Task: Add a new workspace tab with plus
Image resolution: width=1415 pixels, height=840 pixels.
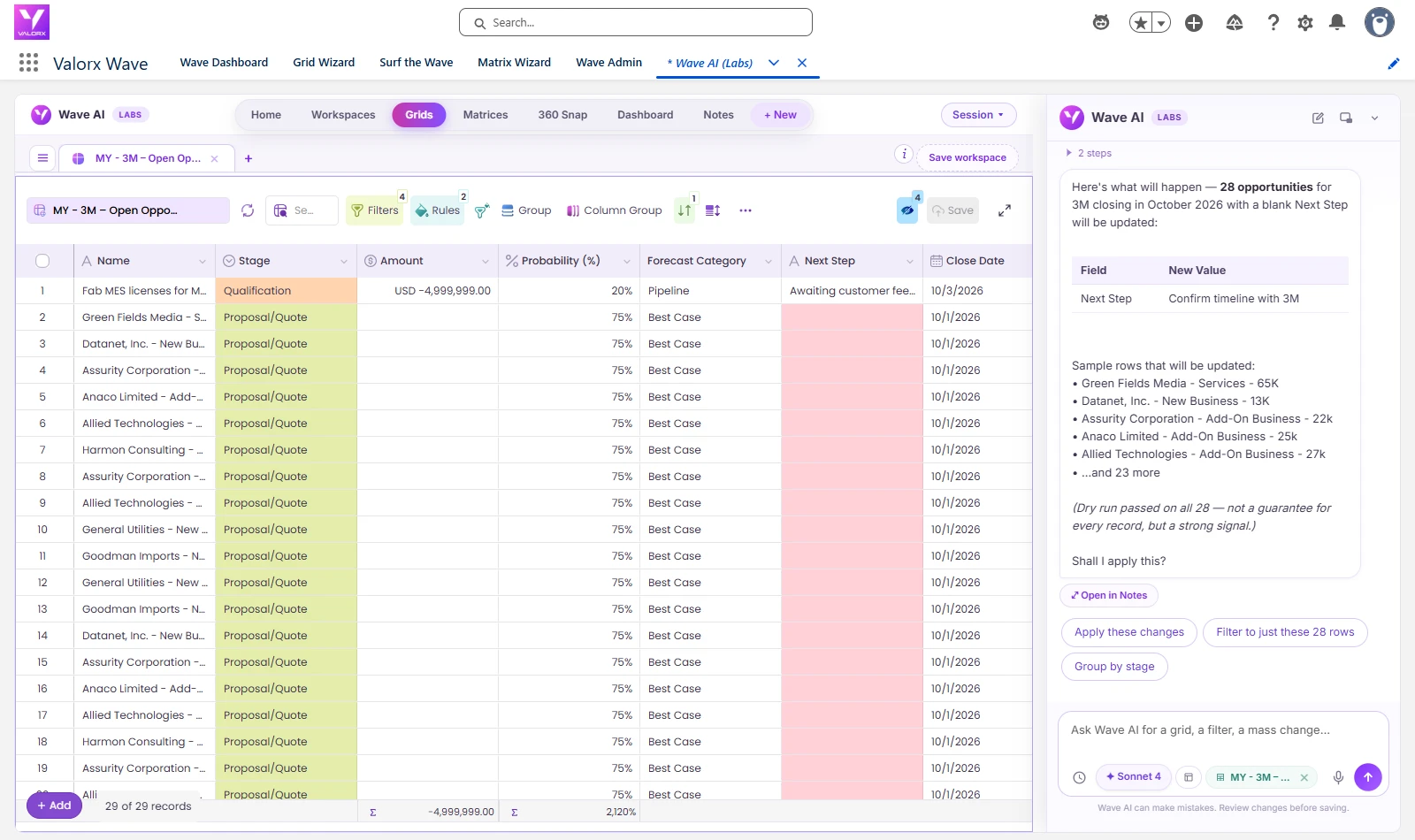Action: click(249, 158)
